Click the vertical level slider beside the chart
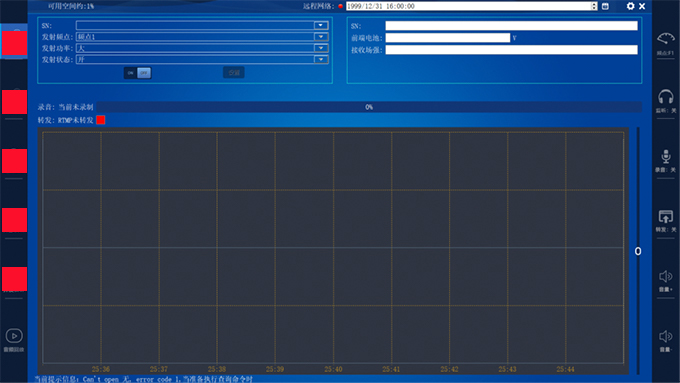This screenshot has height=383, width=680. (638, 251)
